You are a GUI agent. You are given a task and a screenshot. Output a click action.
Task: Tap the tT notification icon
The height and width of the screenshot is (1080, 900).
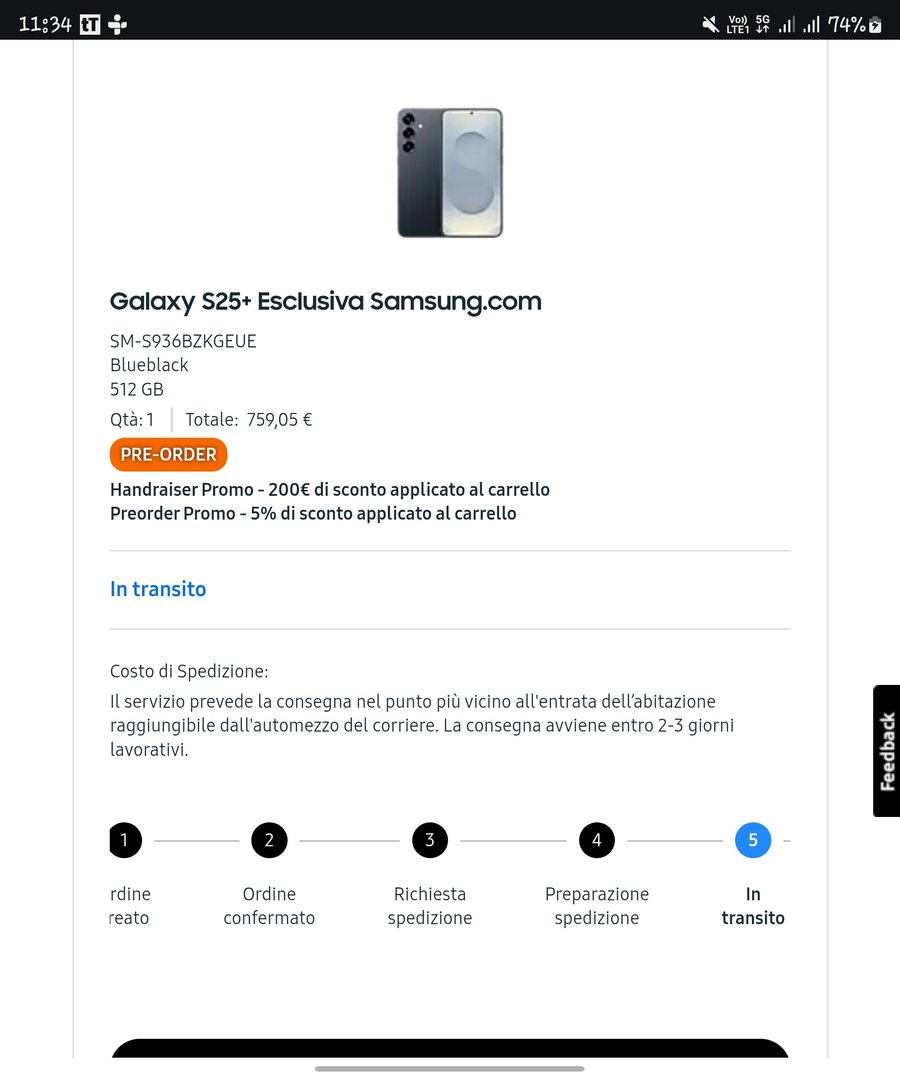90,24
